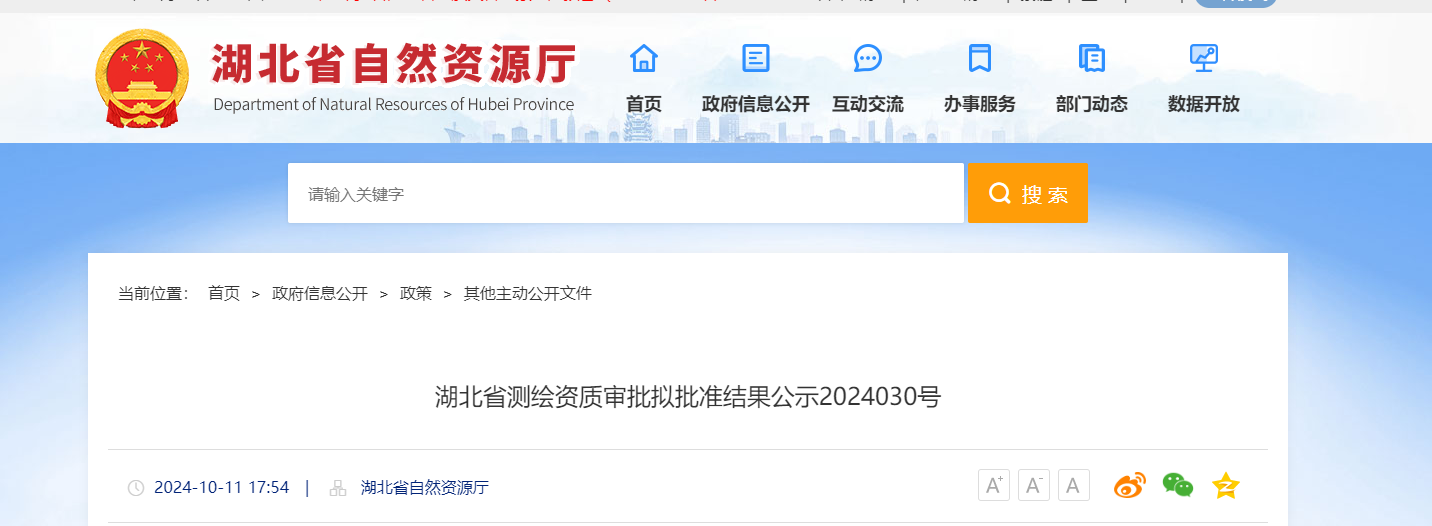Click the 湖北省自然资源厅 source link
This screenshot has height=526, width=1432.
(x=425, y=488)
